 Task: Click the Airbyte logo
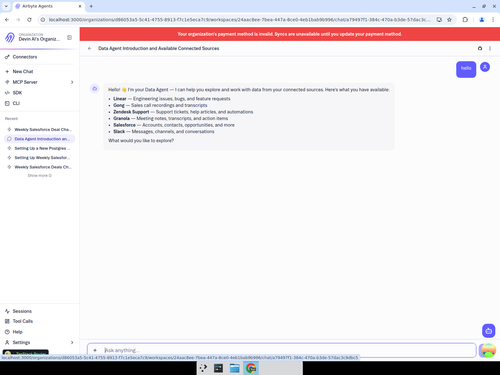click(10, 37)
